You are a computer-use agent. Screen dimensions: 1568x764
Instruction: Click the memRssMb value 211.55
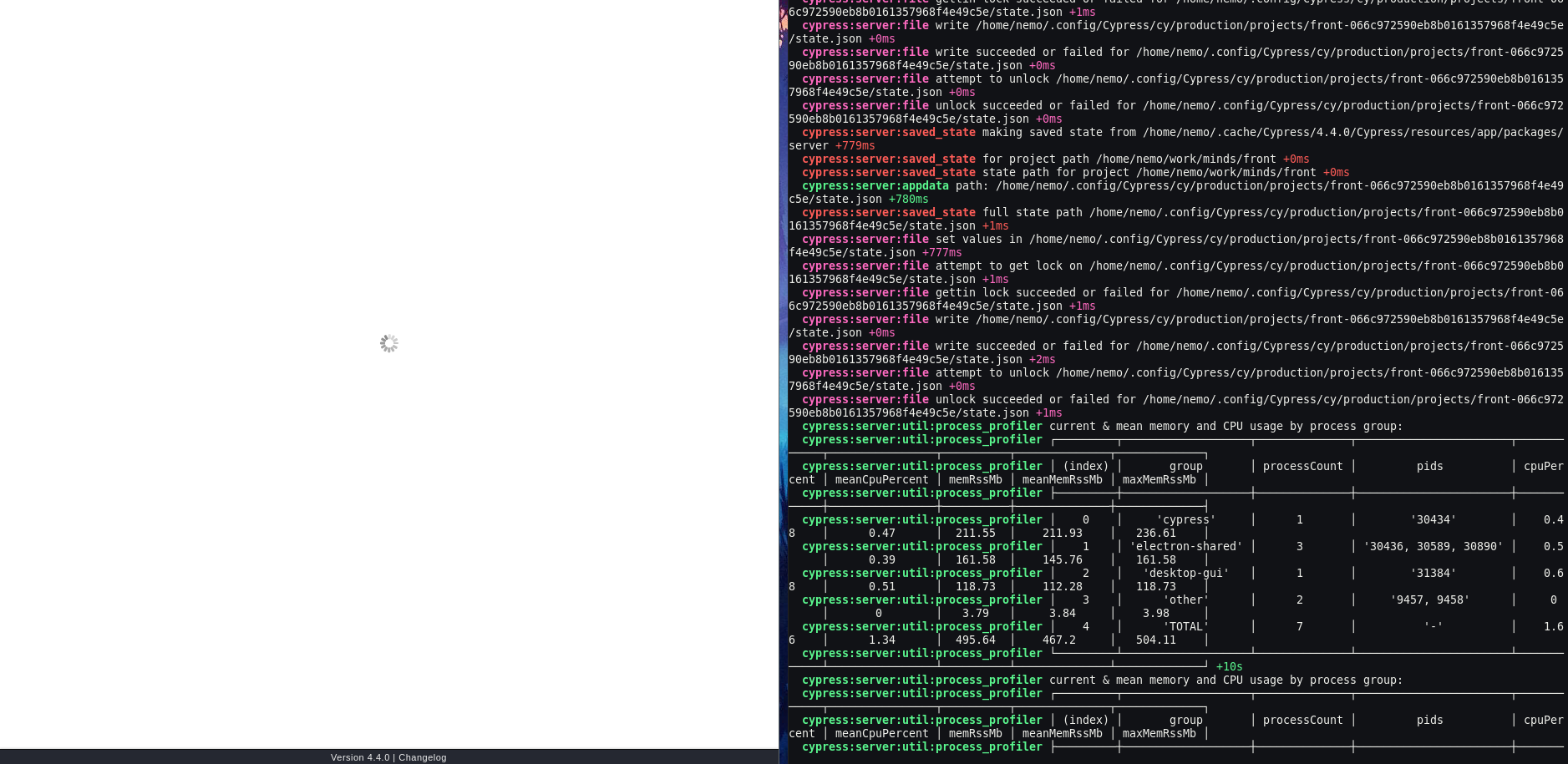point(975,533)
